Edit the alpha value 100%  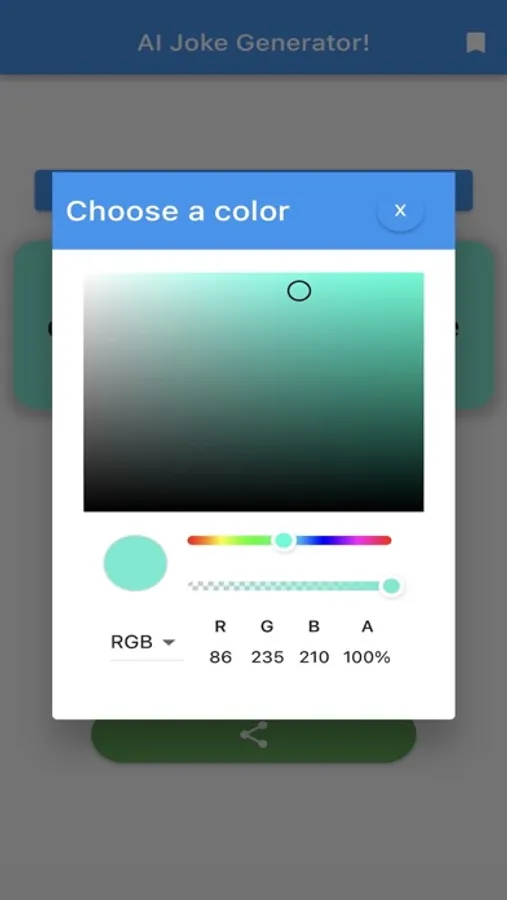click(x=367, y=657)
